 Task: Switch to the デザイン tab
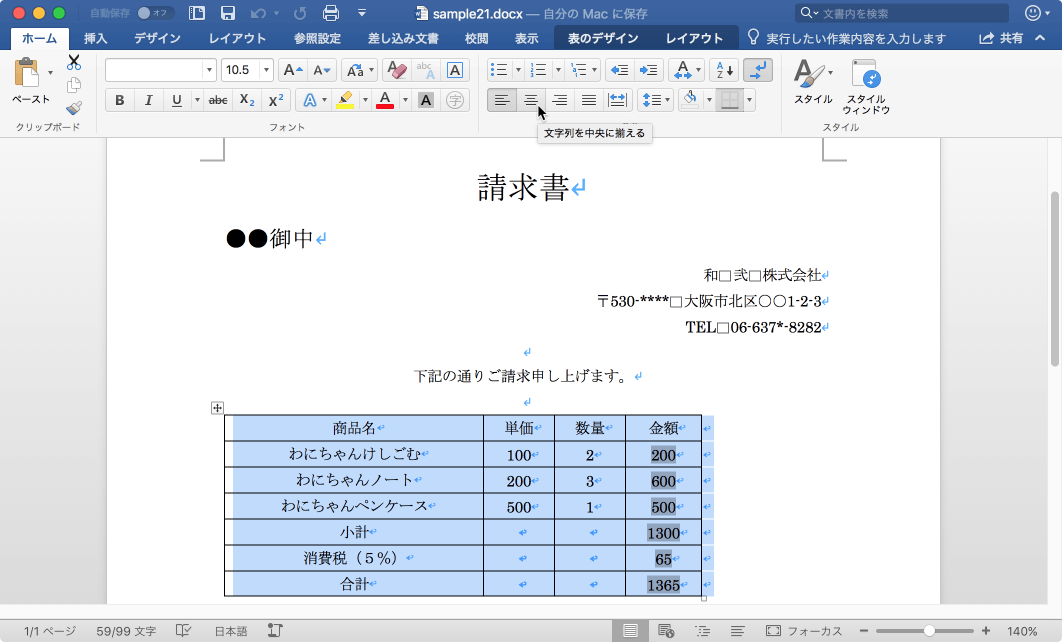click(x=157, y=39)
